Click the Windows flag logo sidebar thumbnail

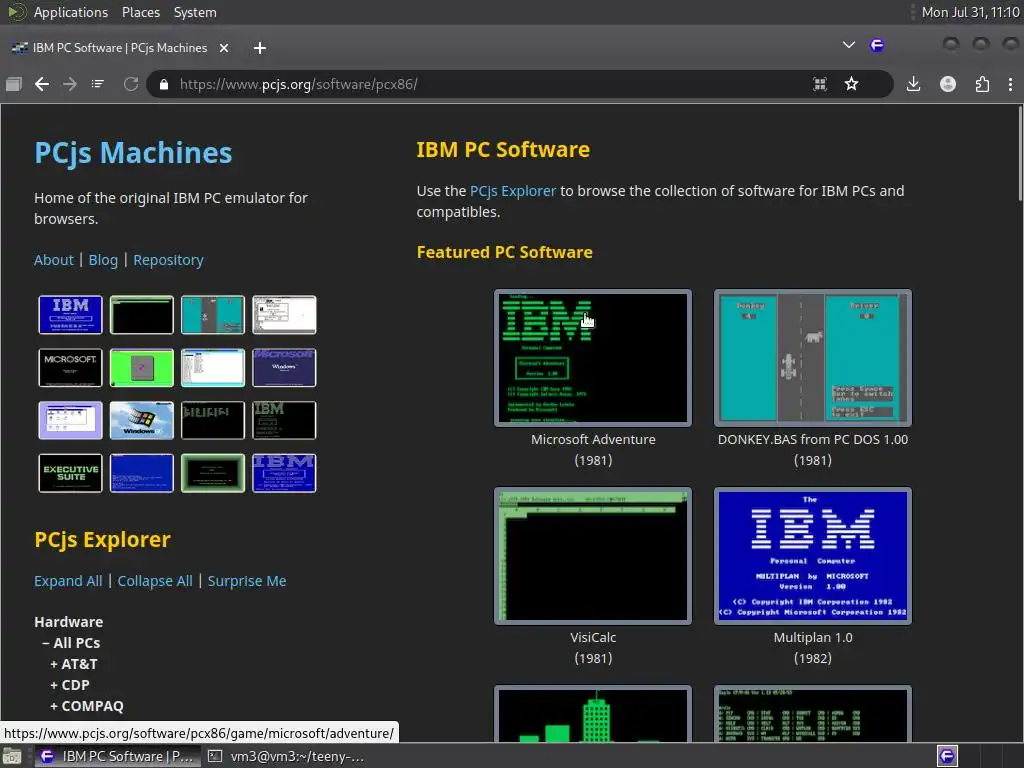pos(142,420)
